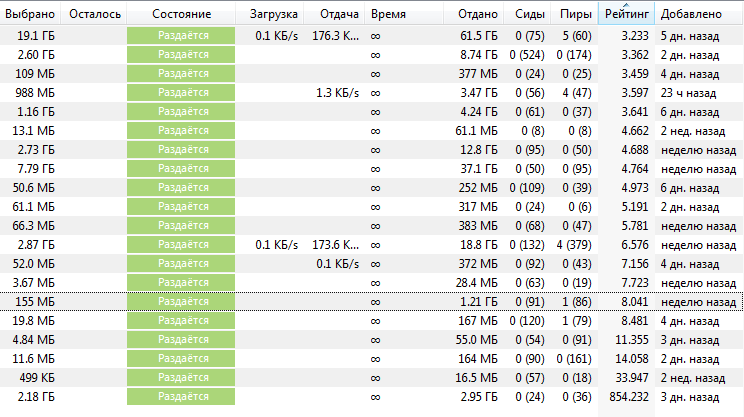Select the 19.1 ГБ torrent row
Image resolution: width=744 pixels, height=417 pixels.
point(372,36)
